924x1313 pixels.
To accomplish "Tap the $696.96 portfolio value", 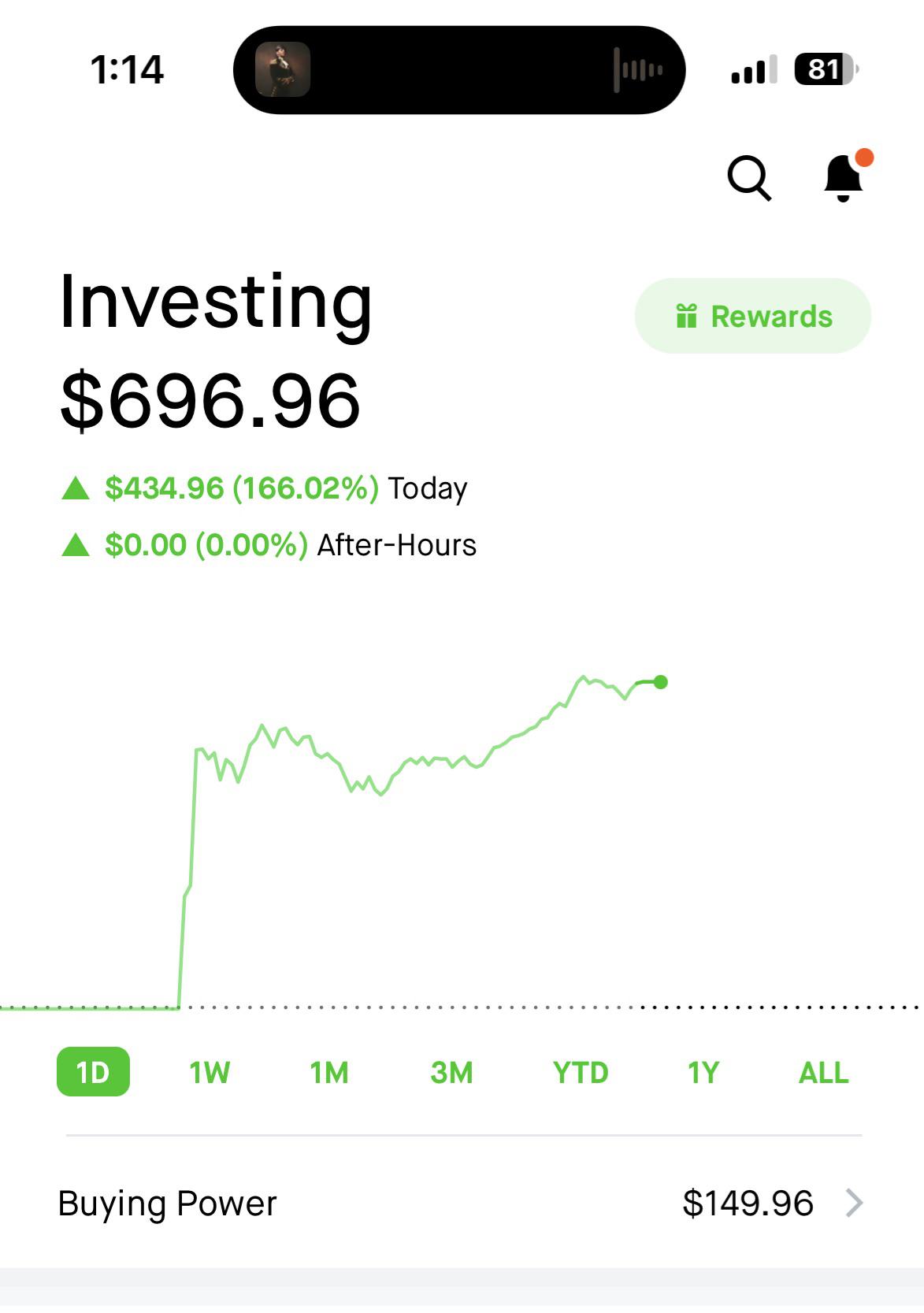I will click(210, 401).
